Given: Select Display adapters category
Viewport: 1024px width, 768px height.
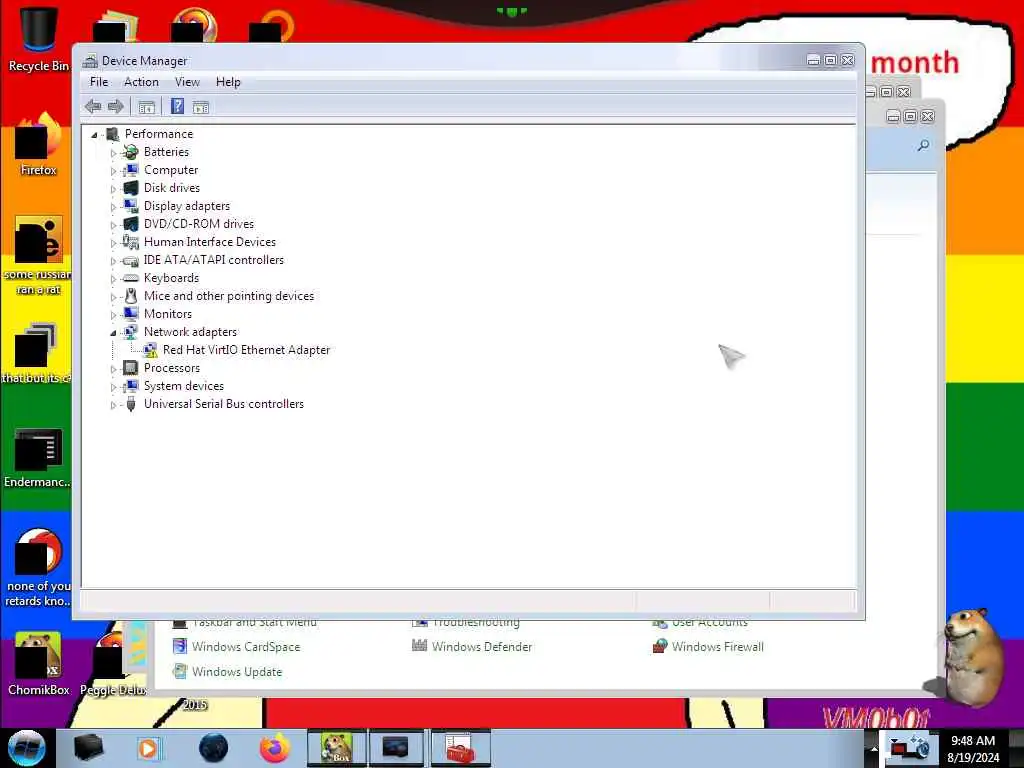Looking at the screenshot, I should click(x=187, y=206).
